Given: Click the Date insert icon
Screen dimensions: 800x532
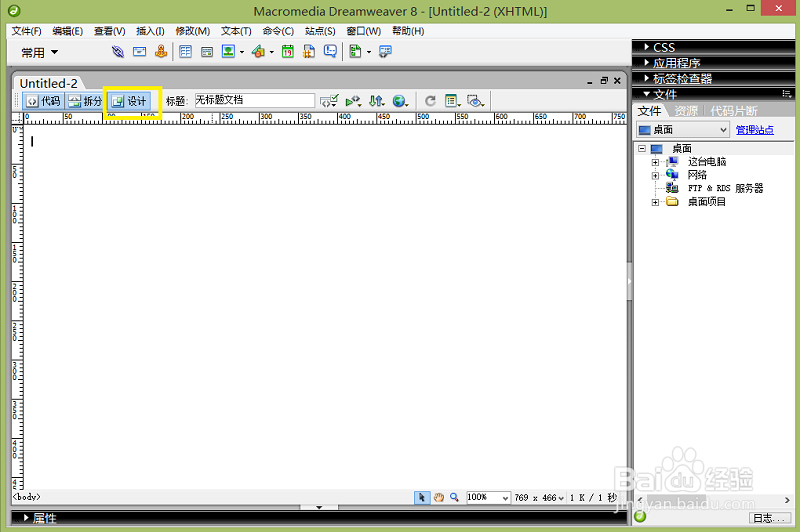Looking at the screenshot, I should 288,52.
